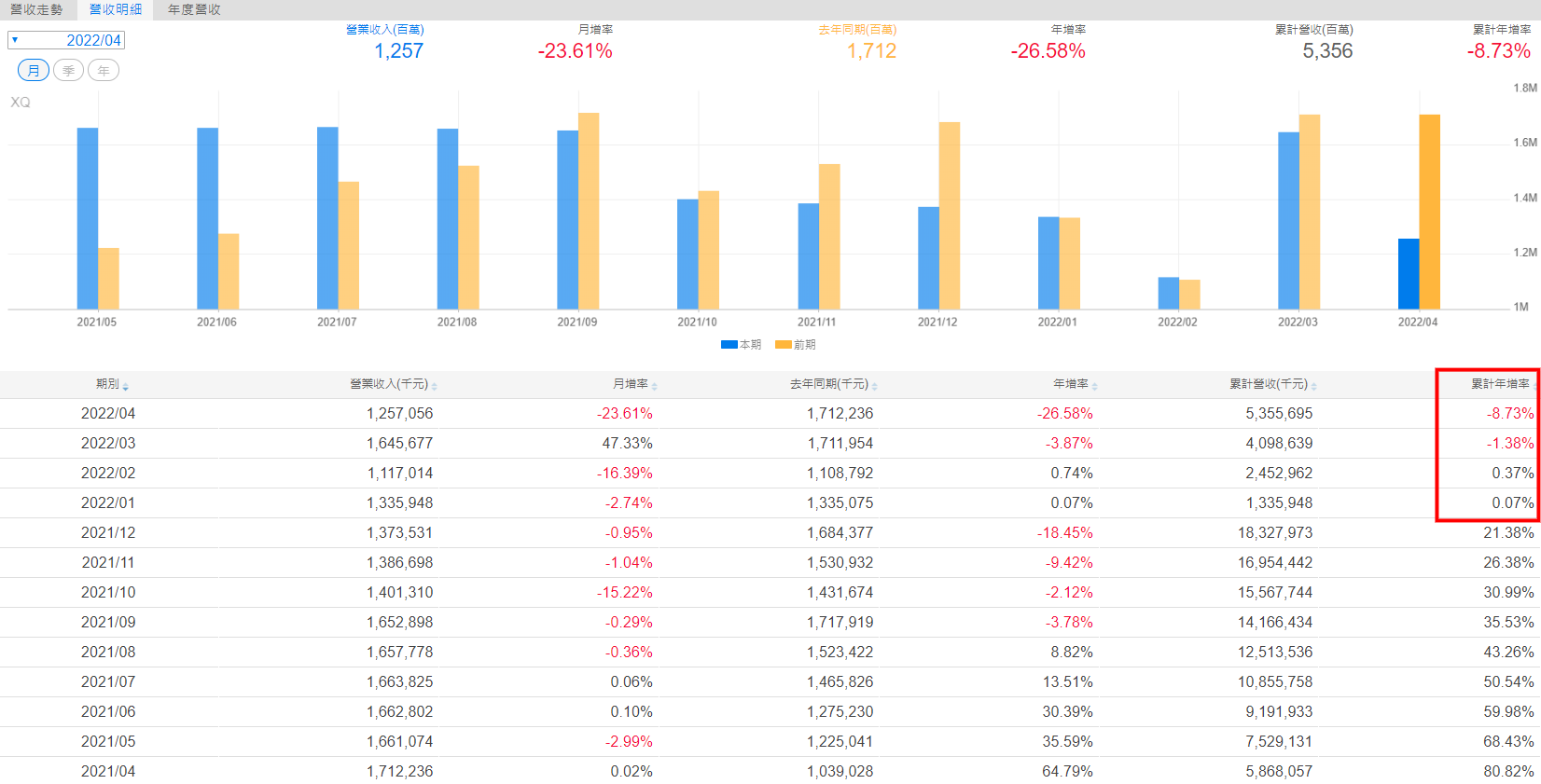Screen dimensions: 1541x784
Task: Sort by 累計營收(千元) column header
Action: coord(1273,384)
